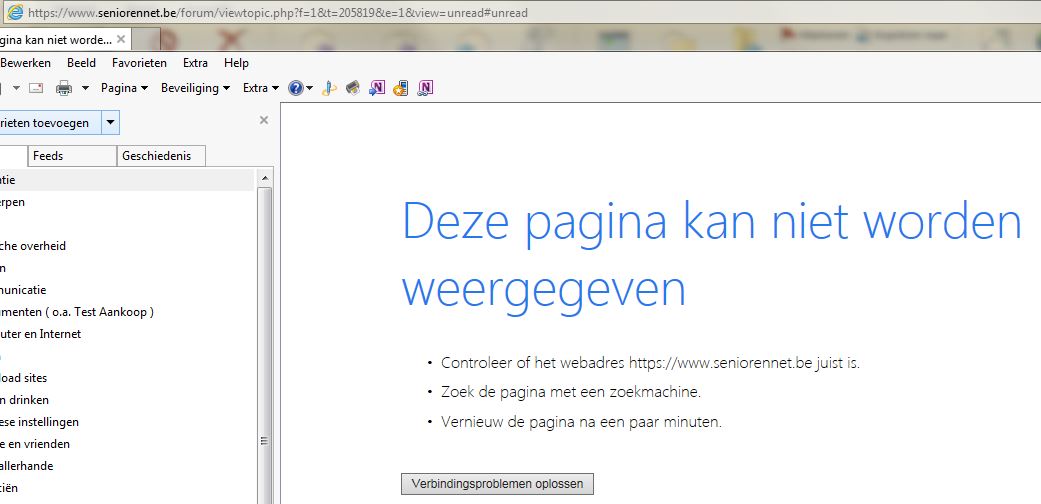Click the blue Help question mark icon
Screen dimensions: 1041x504
[296, 88]
